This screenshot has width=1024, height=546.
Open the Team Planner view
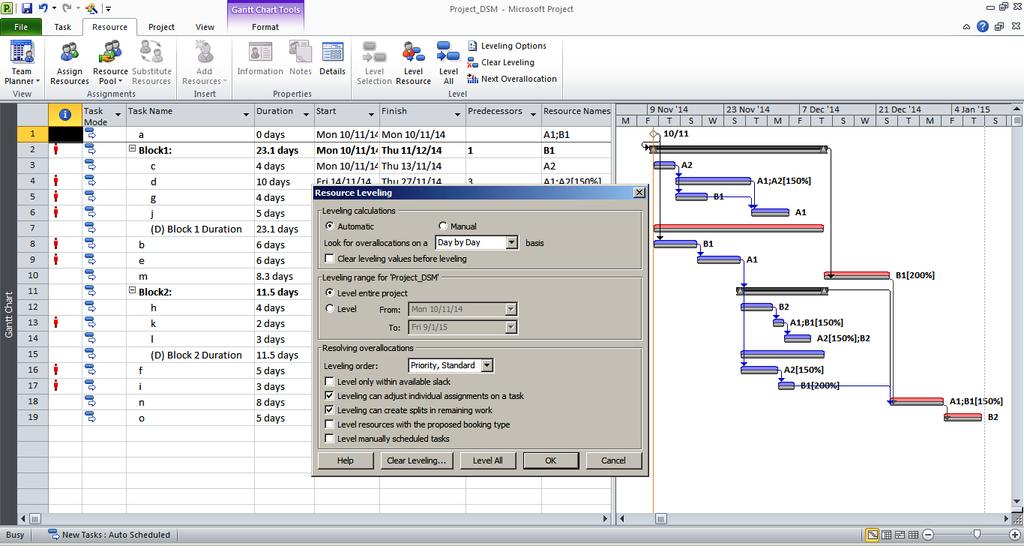tap(22, 63)
